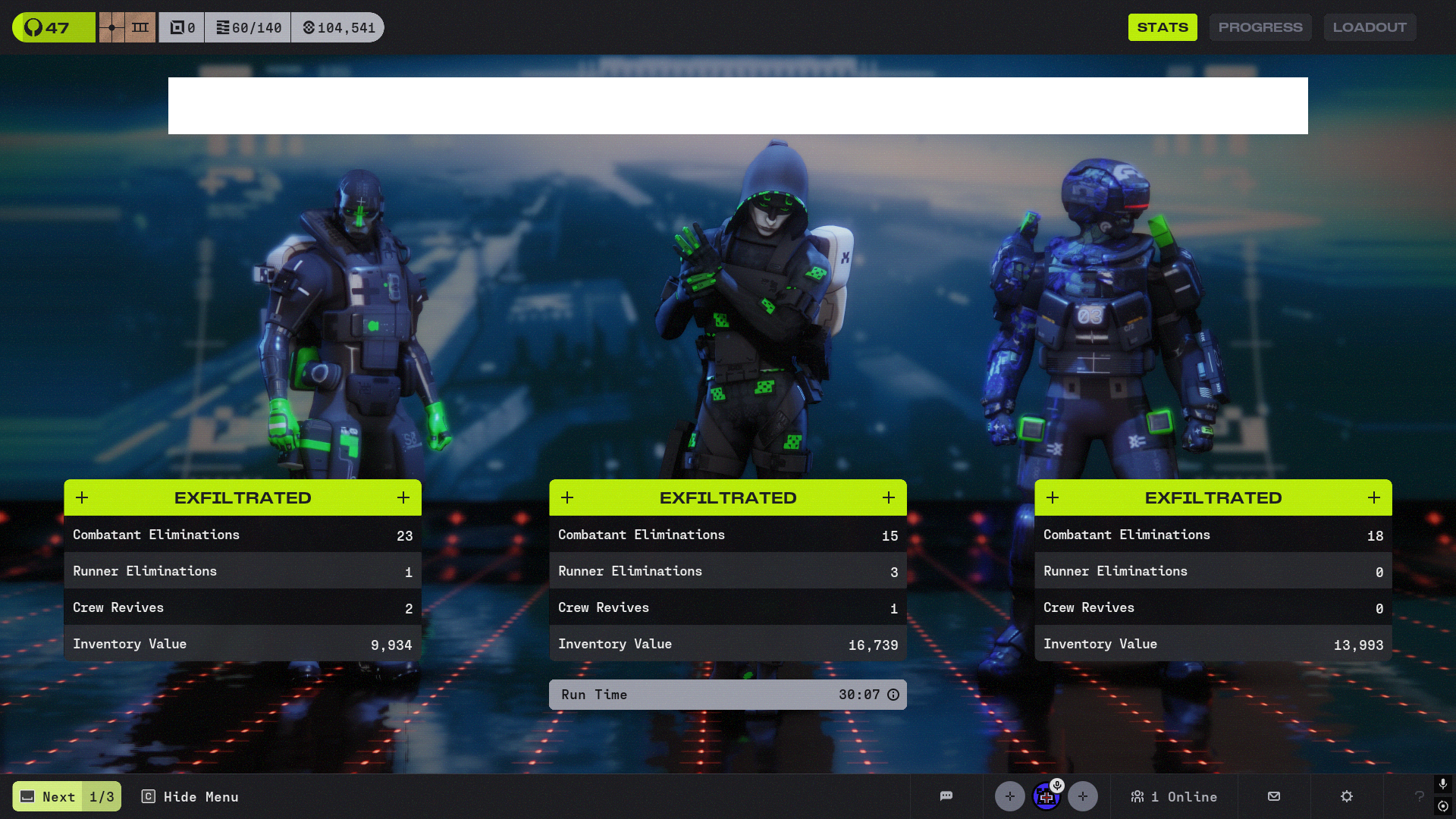Click the runner level 47 badge
Image resolution: width=1456 pixels, height=819 pixels.
coord(53,27)
